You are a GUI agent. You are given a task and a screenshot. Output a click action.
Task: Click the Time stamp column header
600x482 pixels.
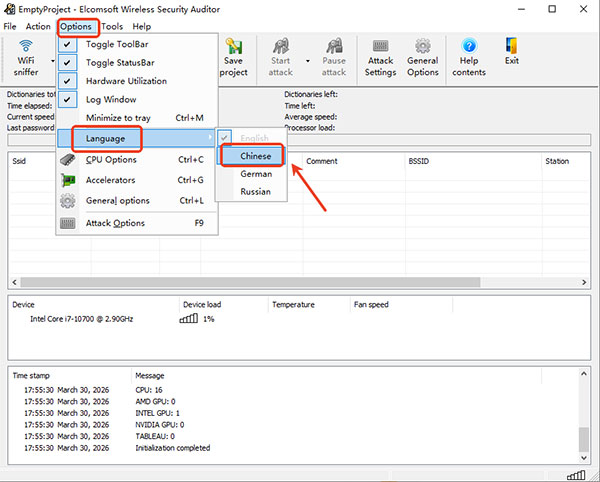pyautogui.click(x=70, y=375)
